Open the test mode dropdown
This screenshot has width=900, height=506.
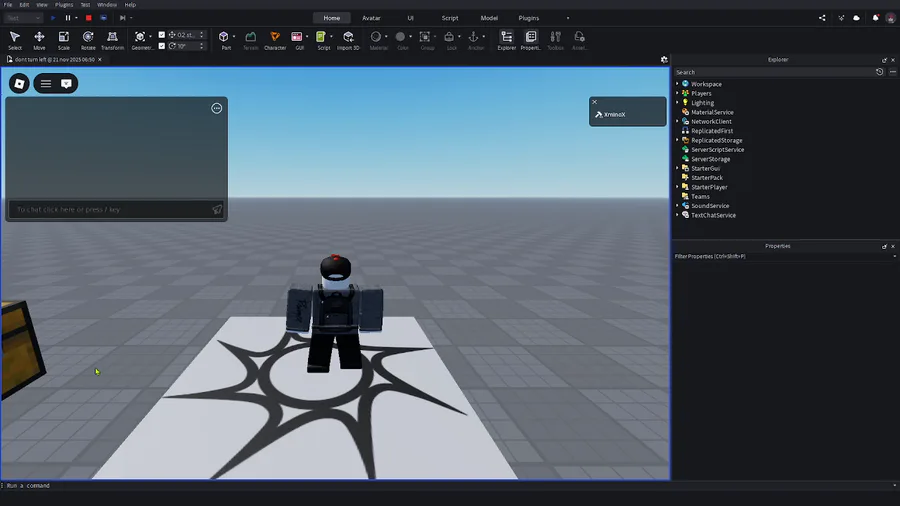point(23,18)
